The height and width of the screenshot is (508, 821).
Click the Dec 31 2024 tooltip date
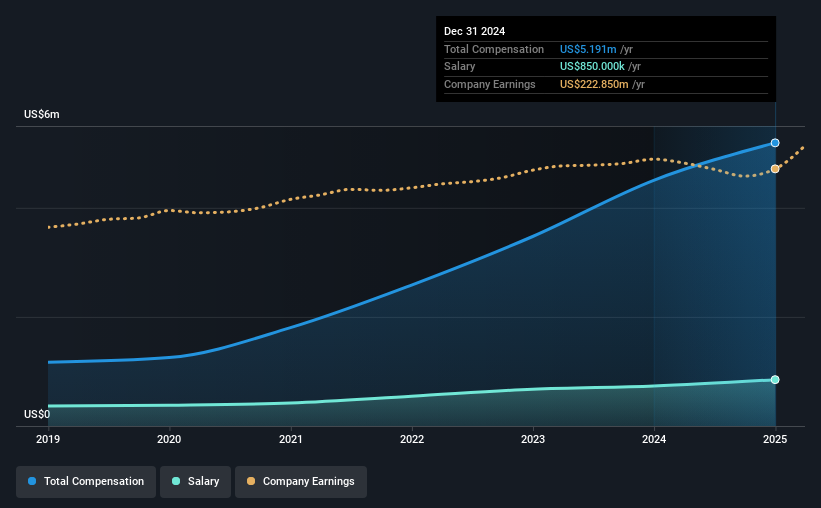474,31
